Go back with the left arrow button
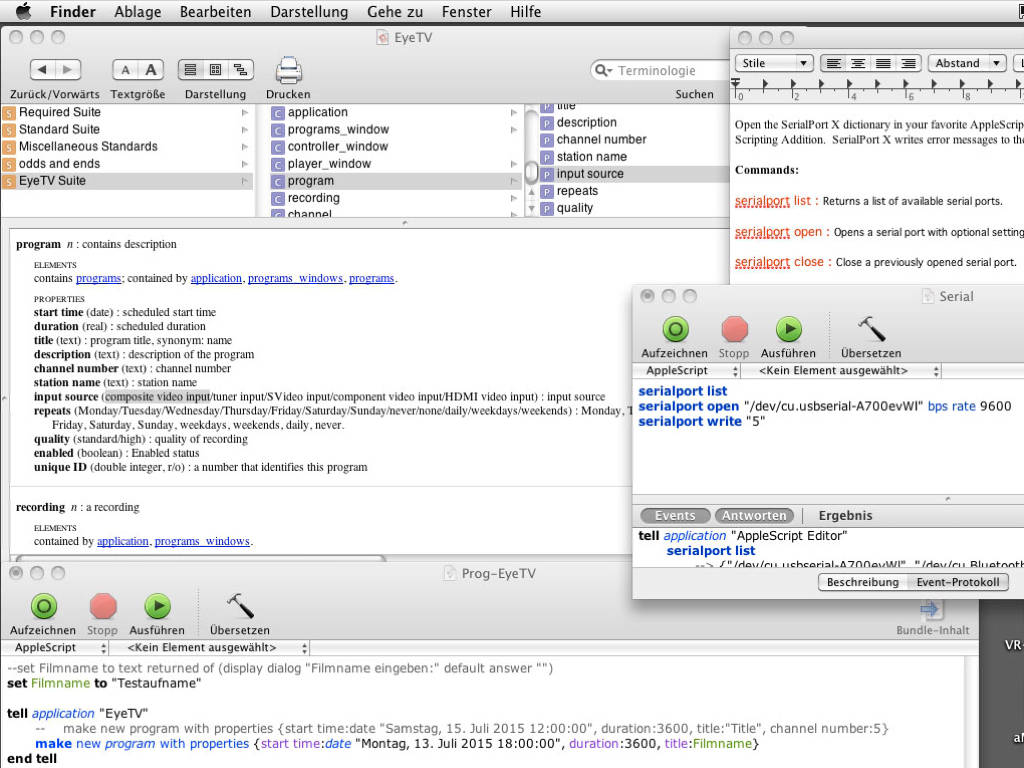1024x768 pixels. tap(43, 70)
